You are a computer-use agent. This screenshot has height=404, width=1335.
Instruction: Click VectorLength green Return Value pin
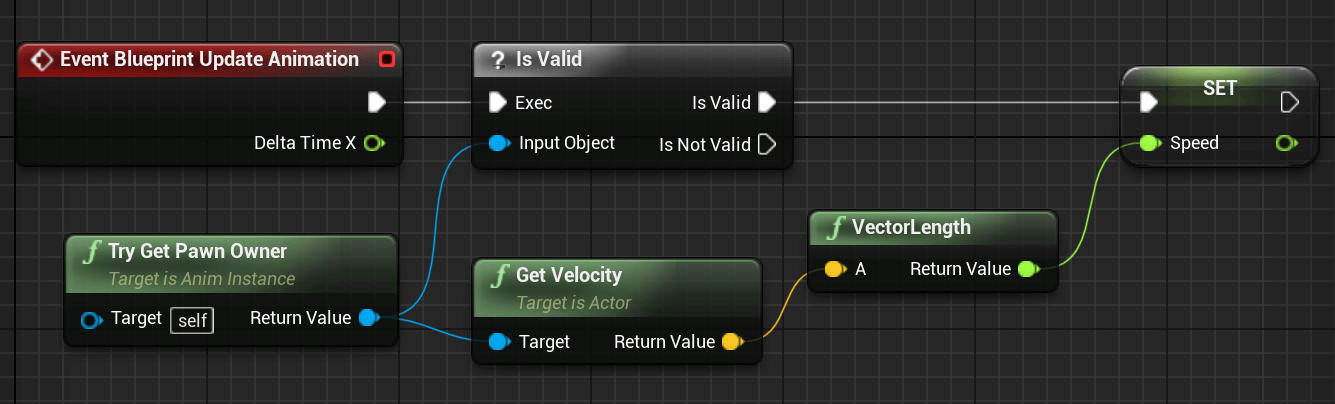1028,269
